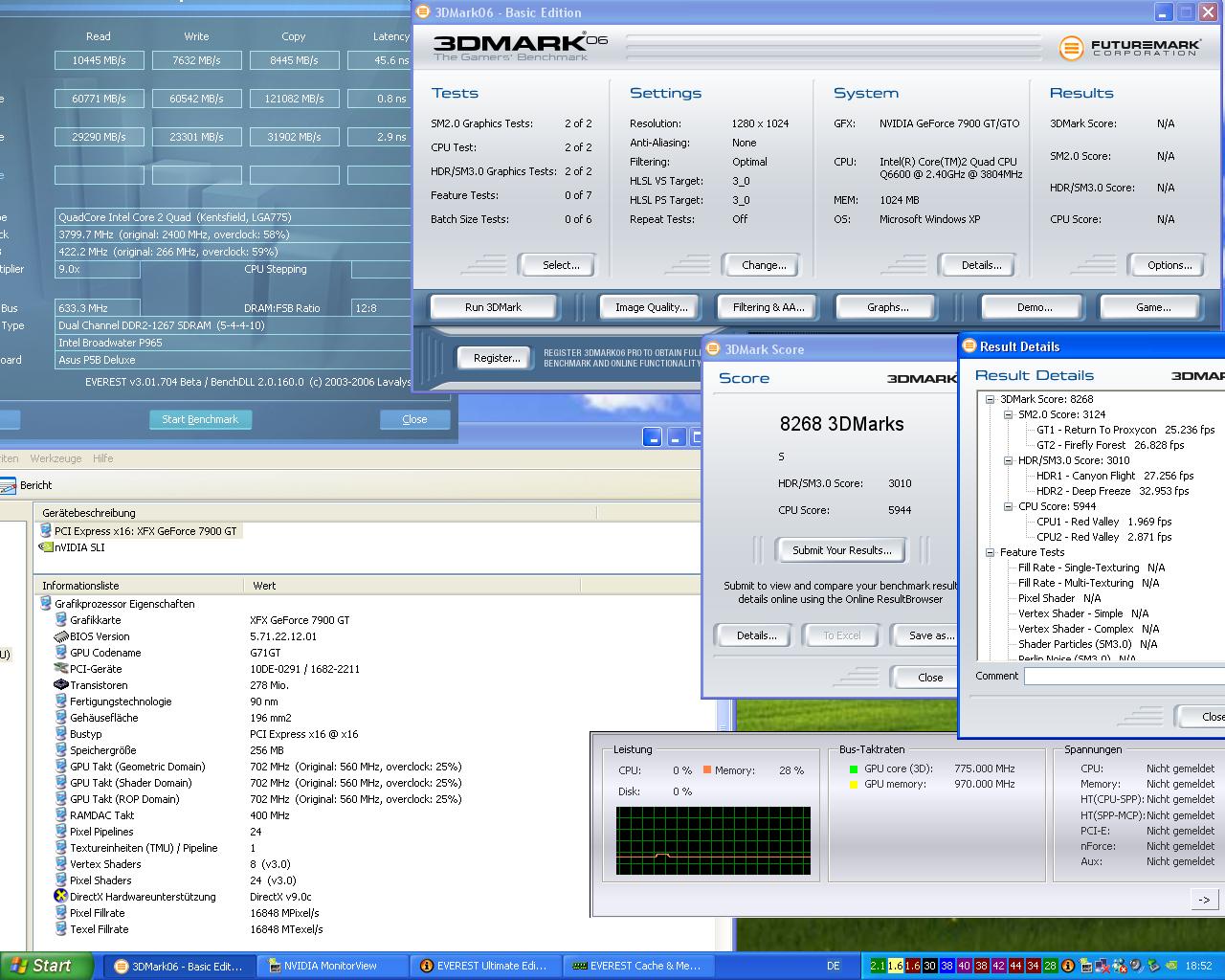Click the Transistoren row icon
Screen dimensions: 1225x980
pyautogui.click(x=61, y=685)
